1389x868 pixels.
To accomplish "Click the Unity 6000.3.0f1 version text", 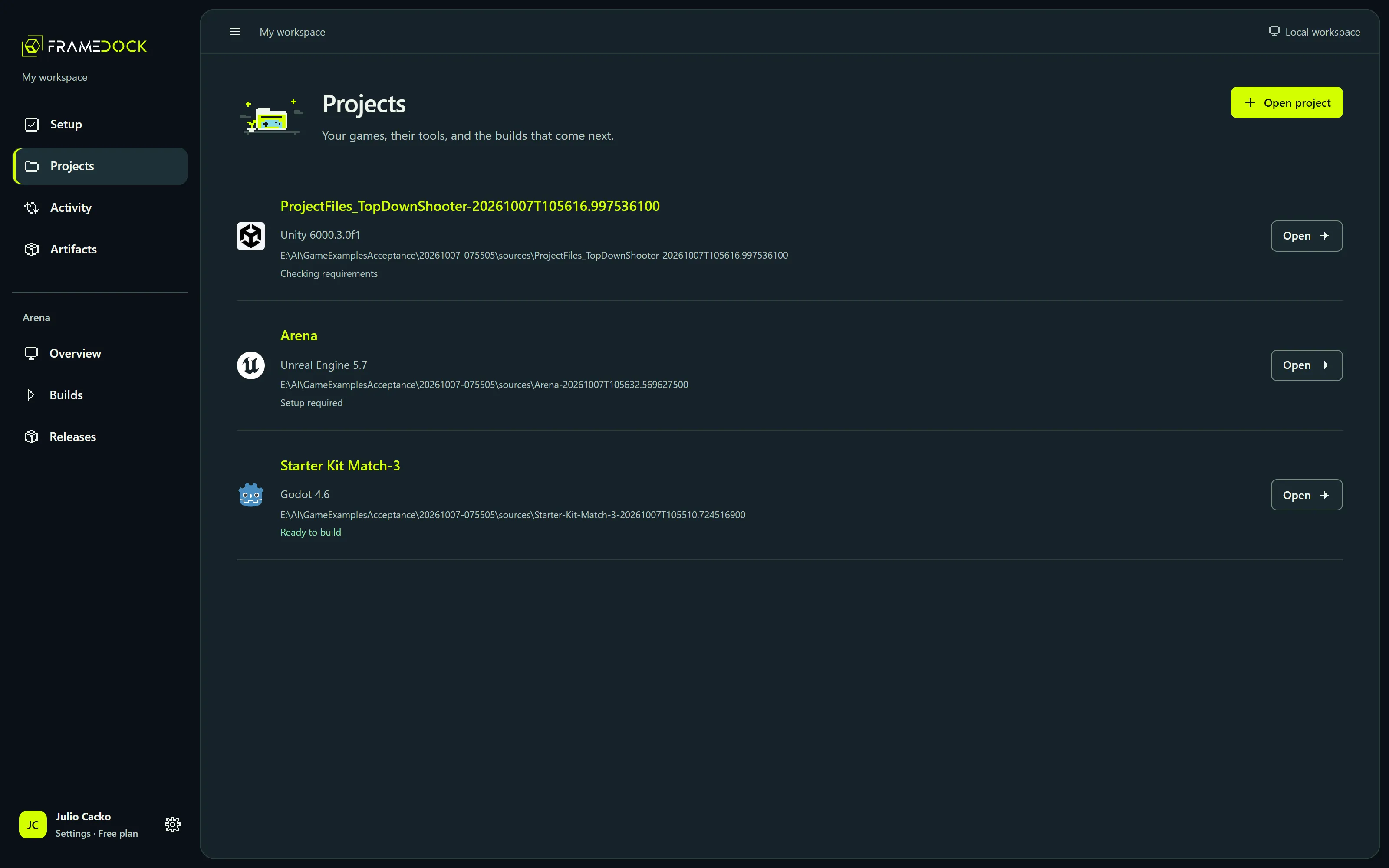I will (x=320, y=235).
